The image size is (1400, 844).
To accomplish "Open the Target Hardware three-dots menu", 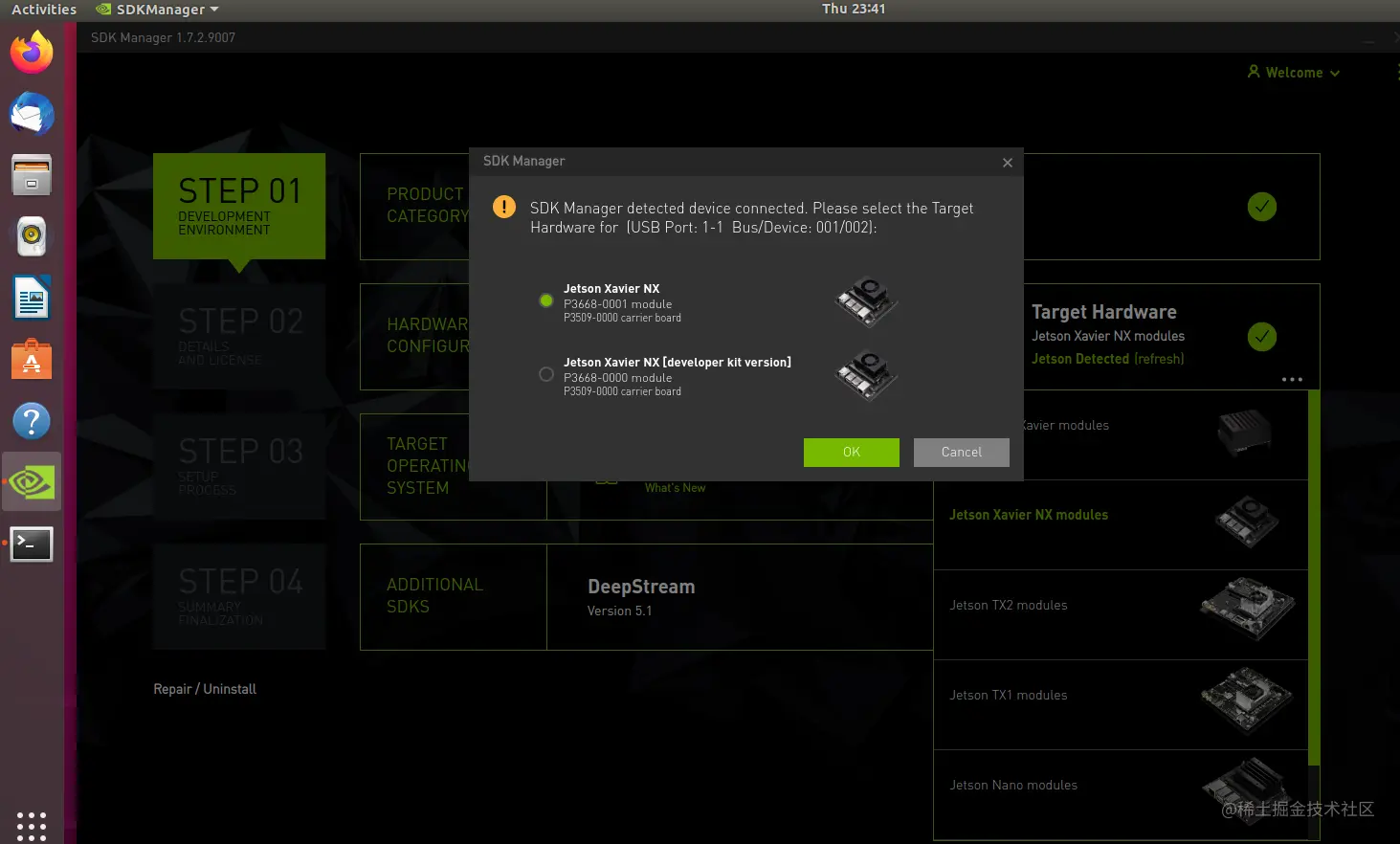I will pyautogui.click(x=1292, y=379).
